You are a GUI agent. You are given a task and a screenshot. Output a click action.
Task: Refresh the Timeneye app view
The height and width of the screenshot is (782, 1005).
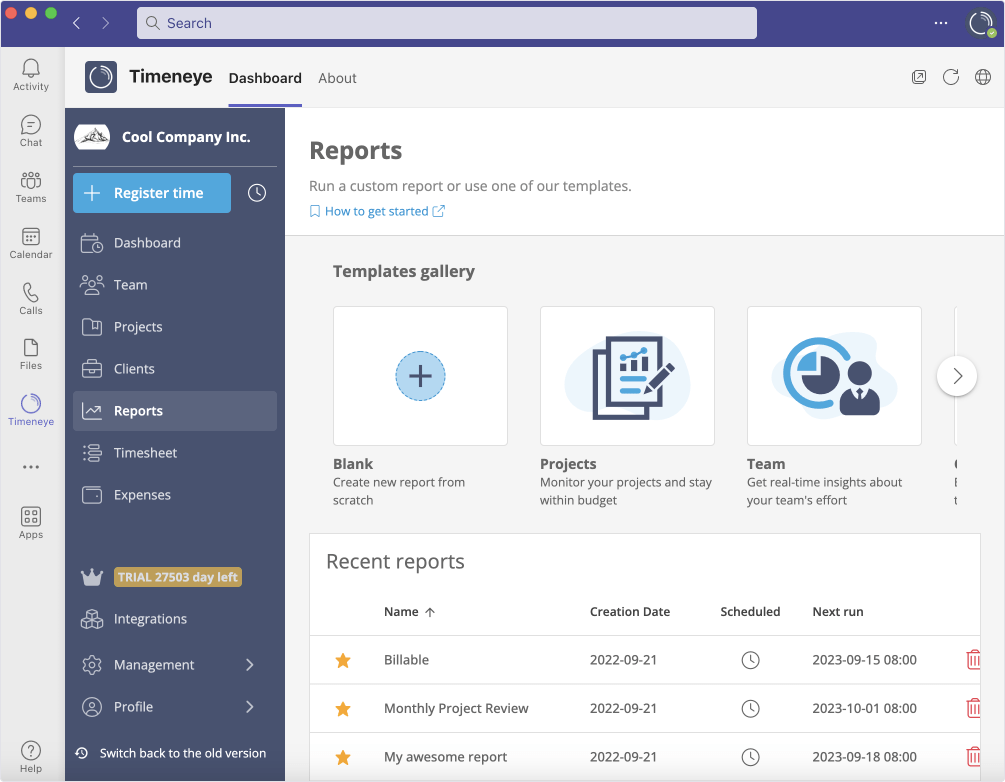coord(950,76)
